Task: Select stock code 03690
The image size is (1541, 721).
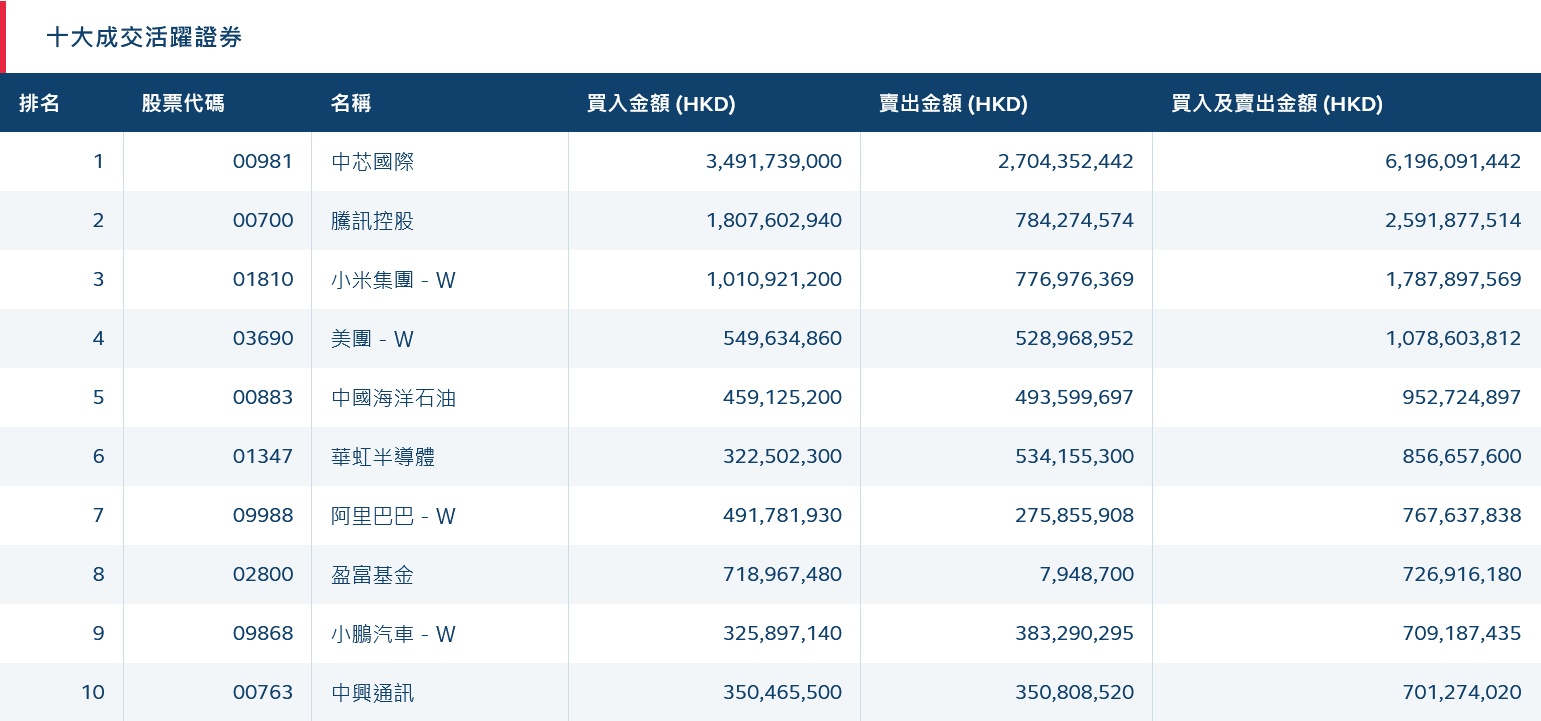Action: pos(263,338)
